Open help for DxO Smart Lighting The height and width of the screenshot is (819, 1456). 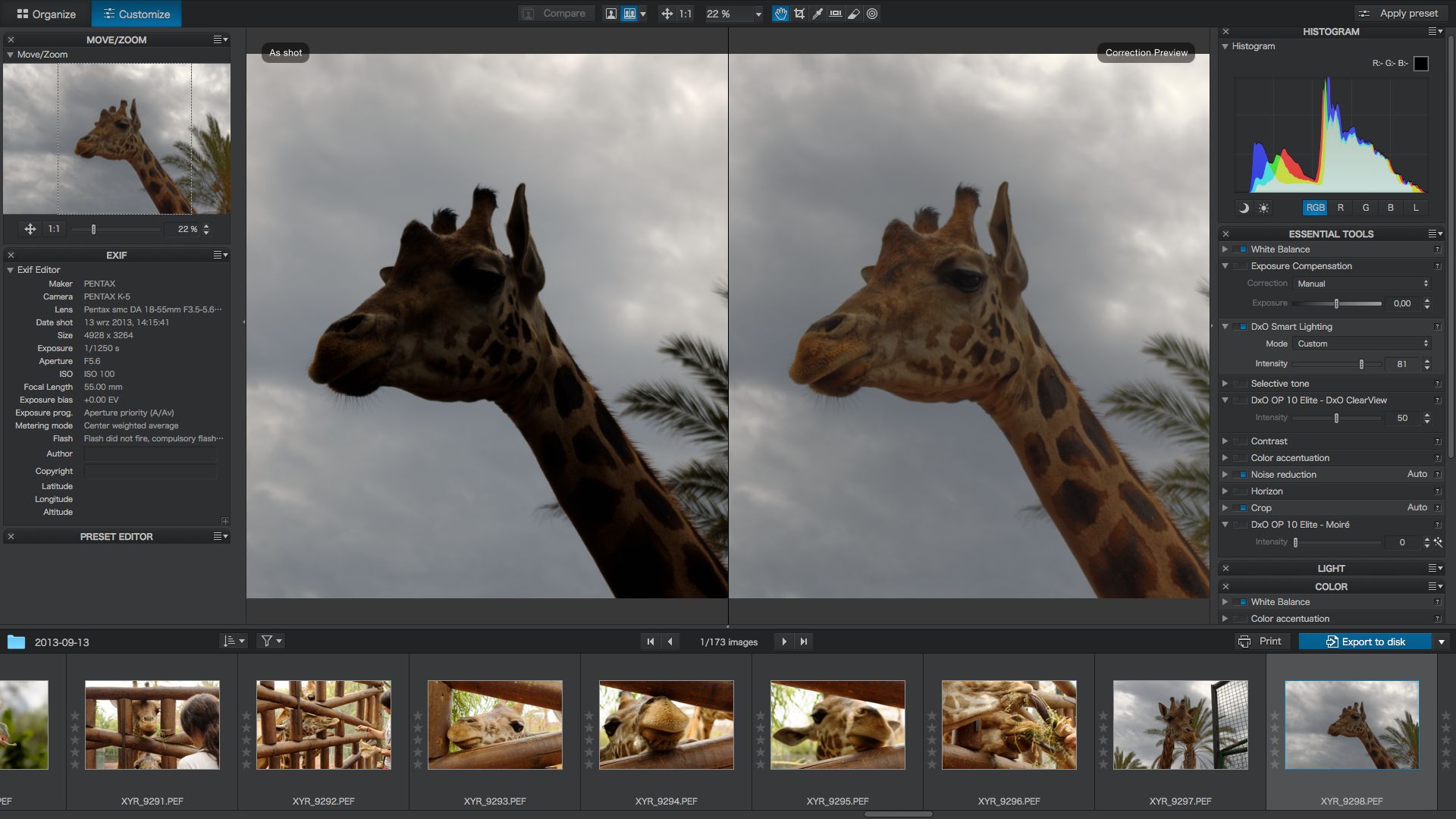click(1437, 327)
